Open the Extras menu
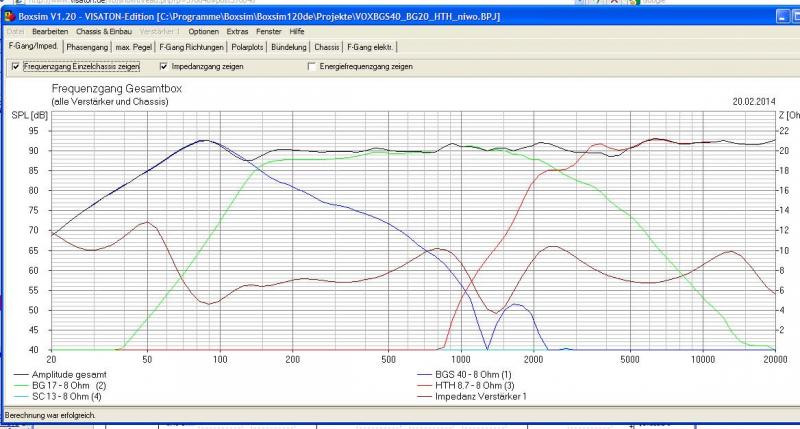The width and height of the screenshot is (800, 429). tap(237, 32)
